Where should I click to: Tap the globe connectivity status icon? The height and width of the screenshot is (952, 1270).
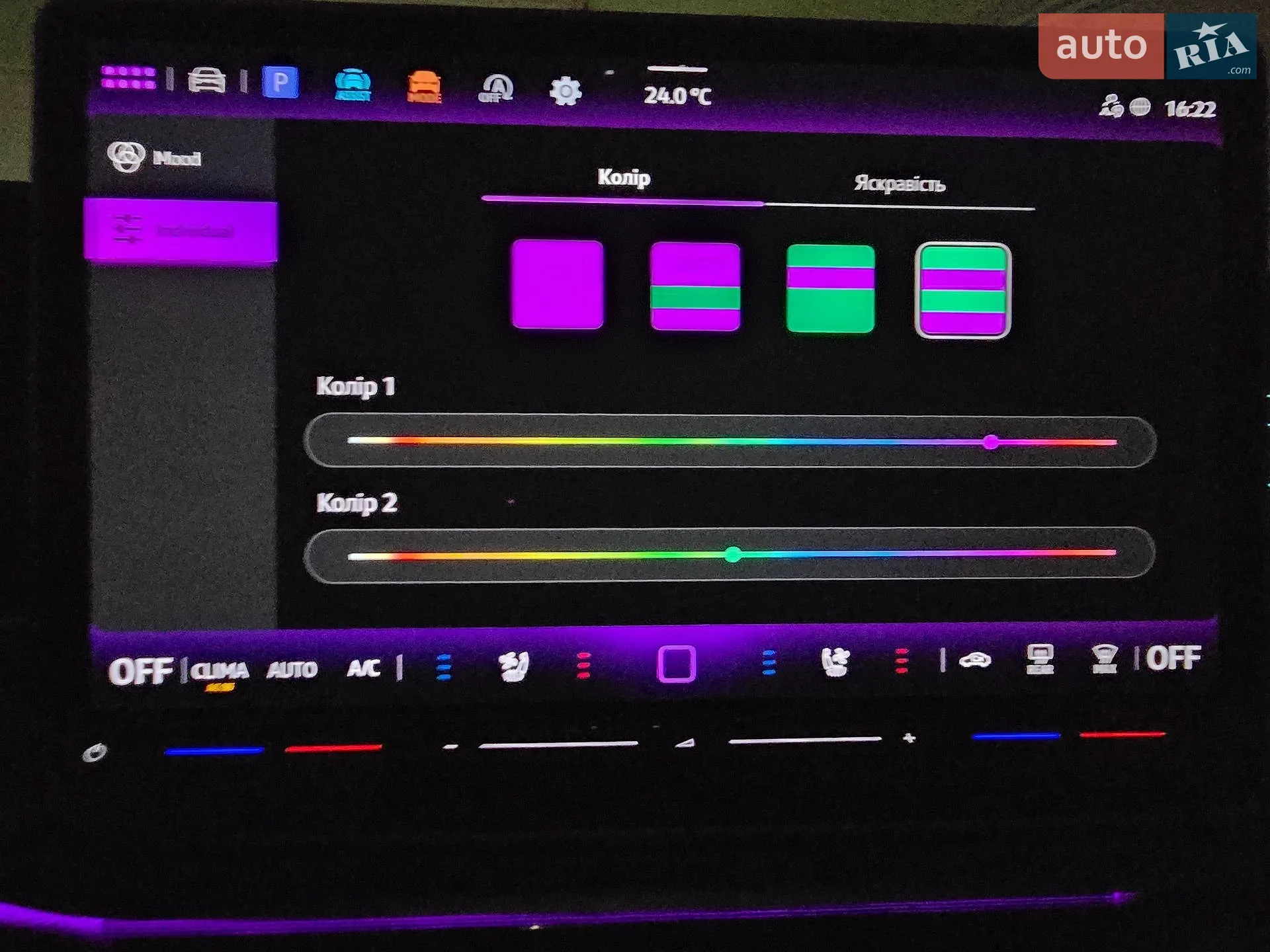(1140, 106)
